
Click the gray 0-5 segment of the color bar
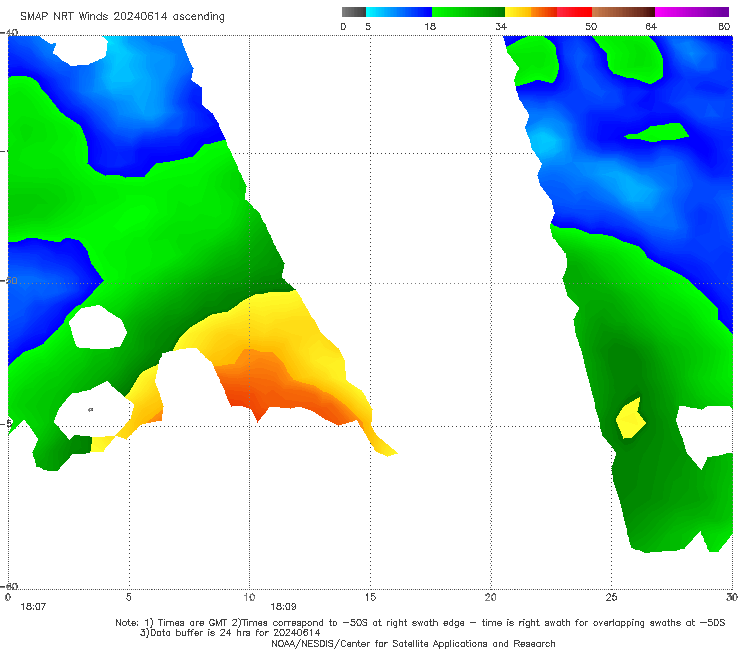click(x=353, y=12)
